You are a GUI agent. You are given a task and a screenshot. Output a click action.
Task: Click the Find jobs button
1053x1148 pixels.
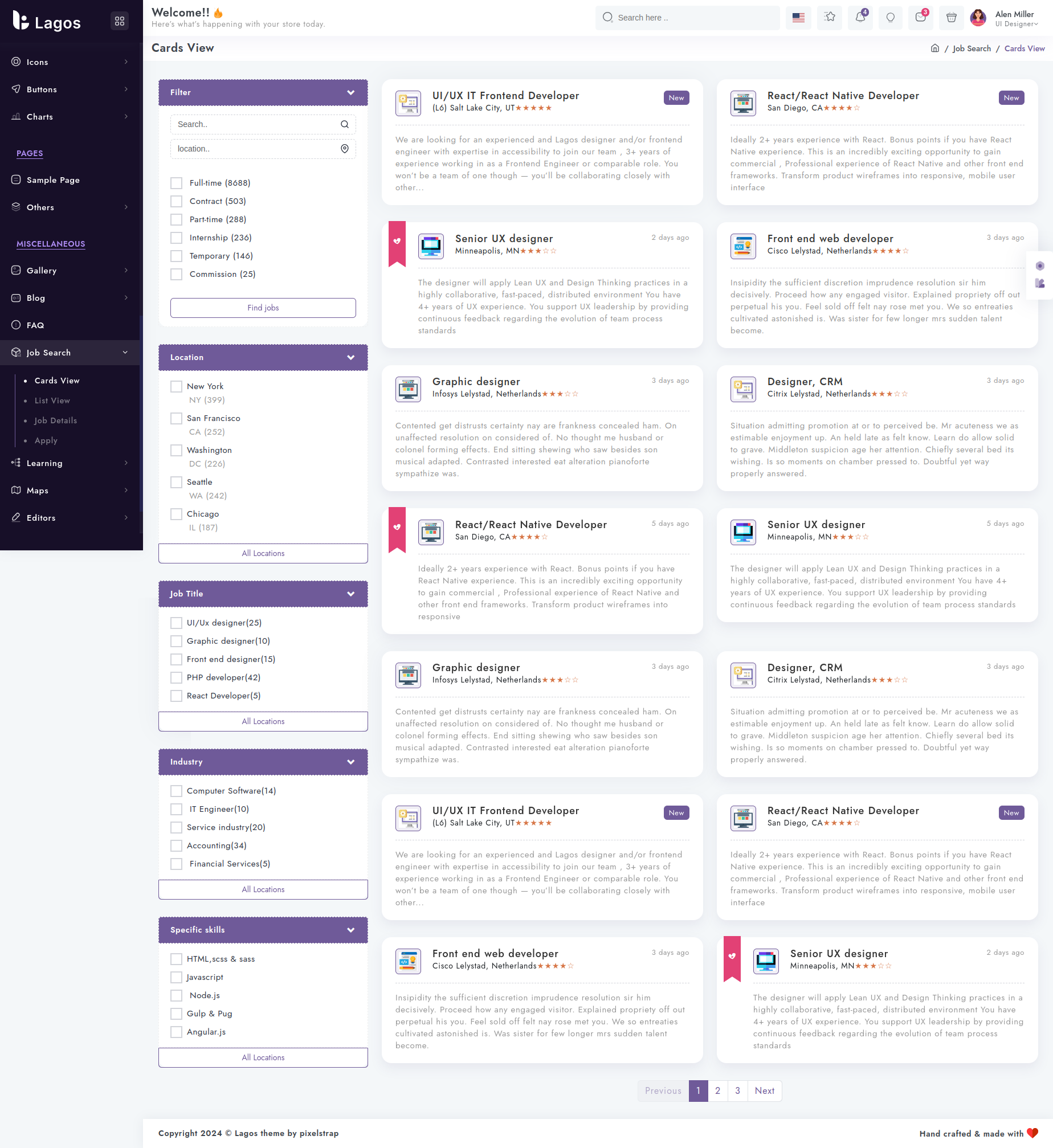[263, 308]
